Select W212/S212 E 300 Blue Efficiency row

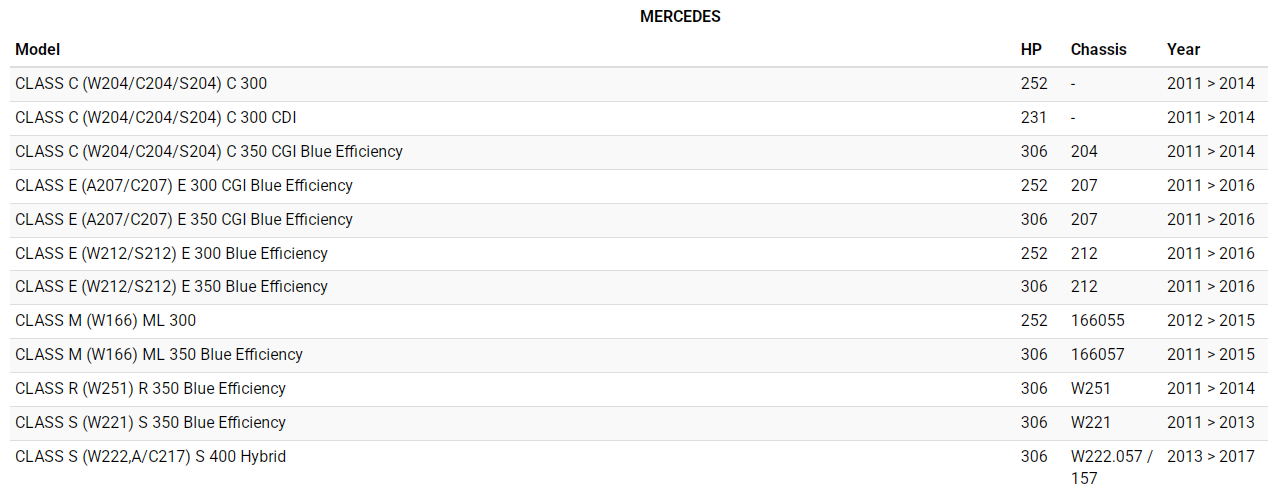171,254
